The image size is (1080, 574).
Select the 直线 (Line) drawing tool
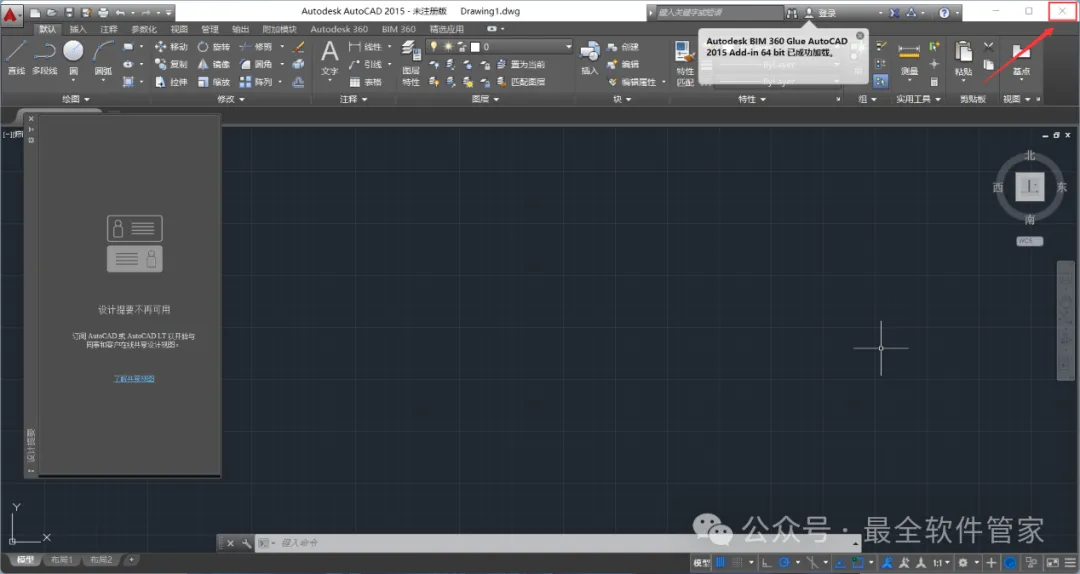coord(16,57)
